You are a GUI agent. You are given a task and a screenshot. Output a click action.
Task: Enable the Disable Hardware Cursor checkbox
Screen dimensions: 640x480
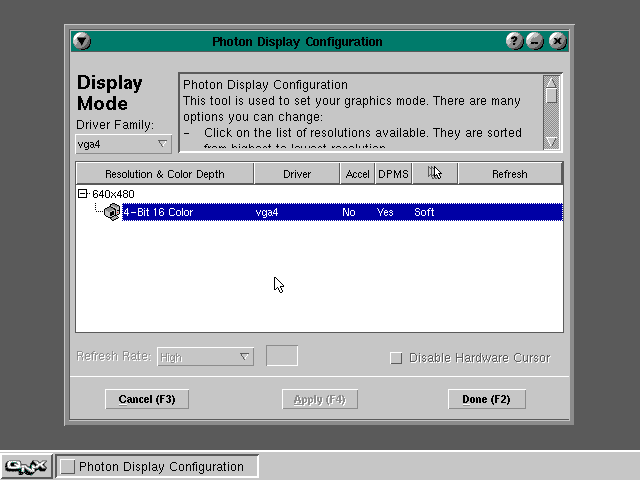click(x=396, y=358)
